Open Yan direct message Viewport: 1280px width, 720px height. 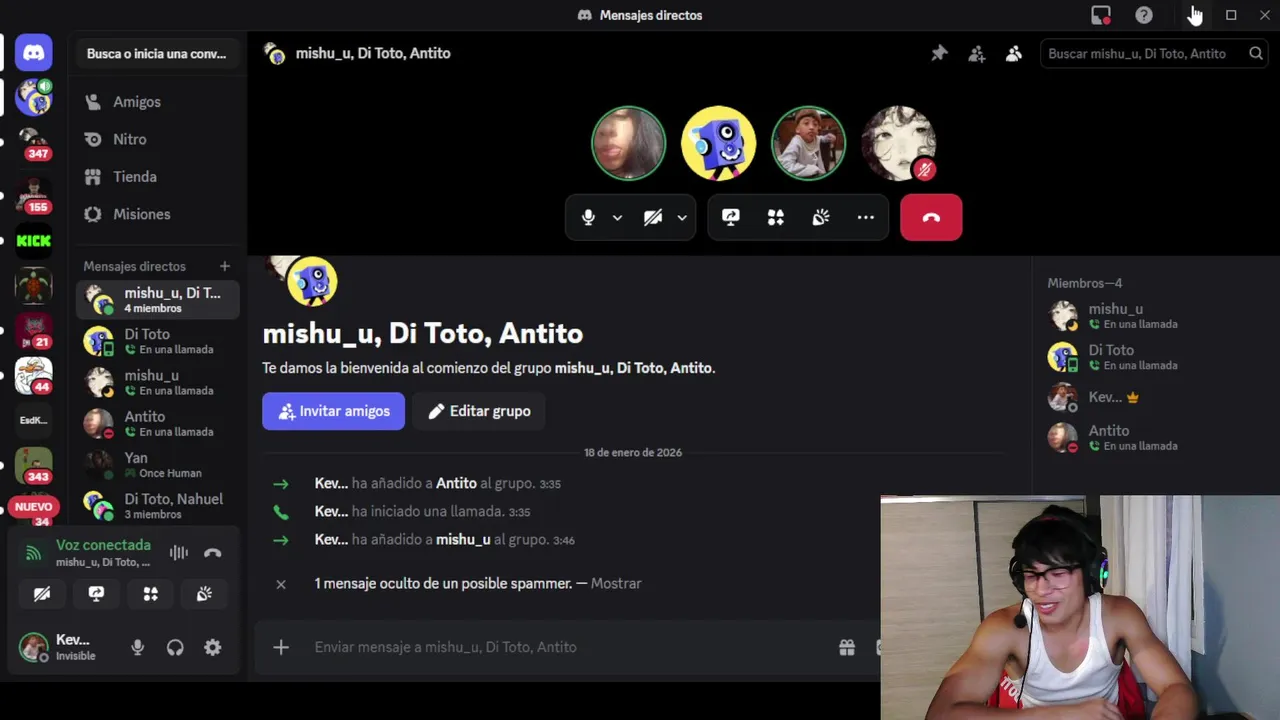click(x=157, y=464)
